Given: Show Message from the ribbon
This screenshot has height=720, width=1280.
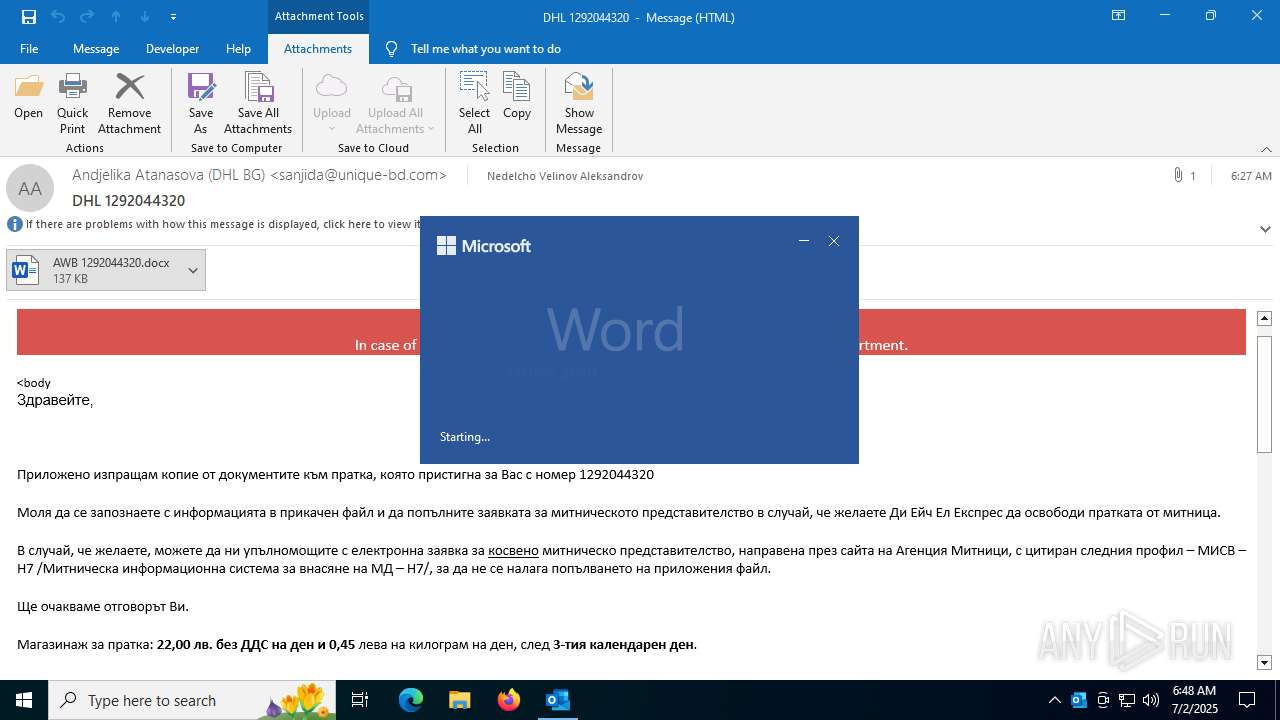Looking at the screenshot, I should 579,104.
